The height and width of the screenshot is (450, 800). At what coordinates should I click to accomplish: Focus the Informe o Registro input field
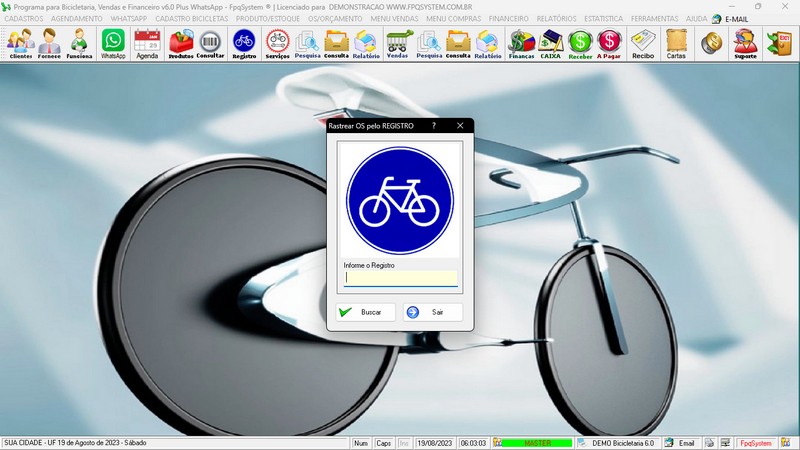401,278
